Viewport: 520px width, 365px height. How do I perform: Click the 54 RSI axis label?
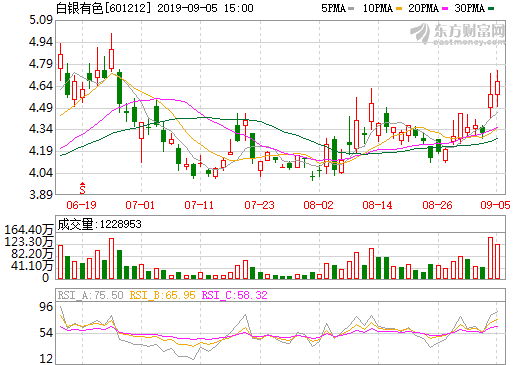[46, 333]
